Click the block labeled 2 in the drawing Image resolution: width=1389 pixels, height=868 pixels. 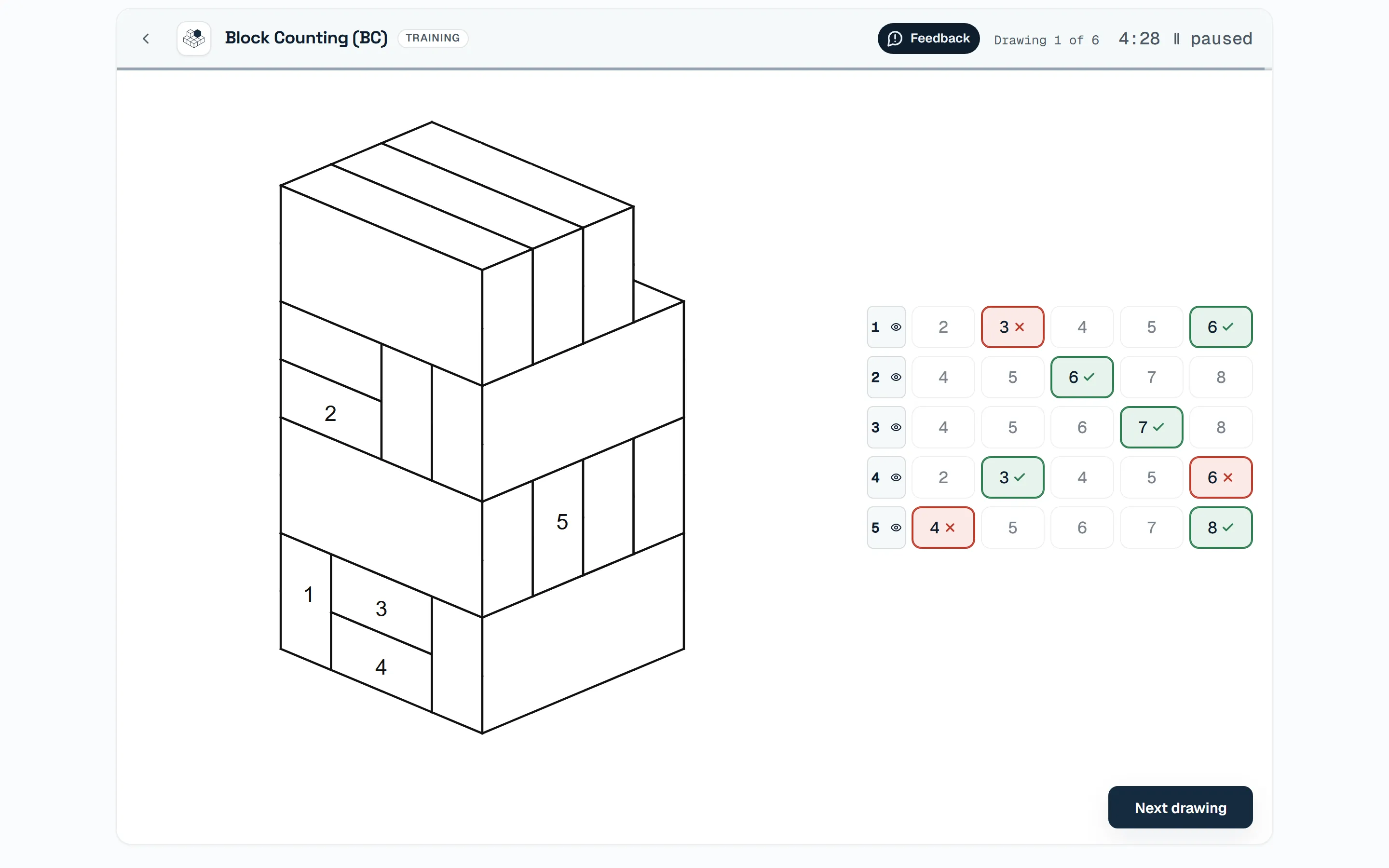coord(330,409)
